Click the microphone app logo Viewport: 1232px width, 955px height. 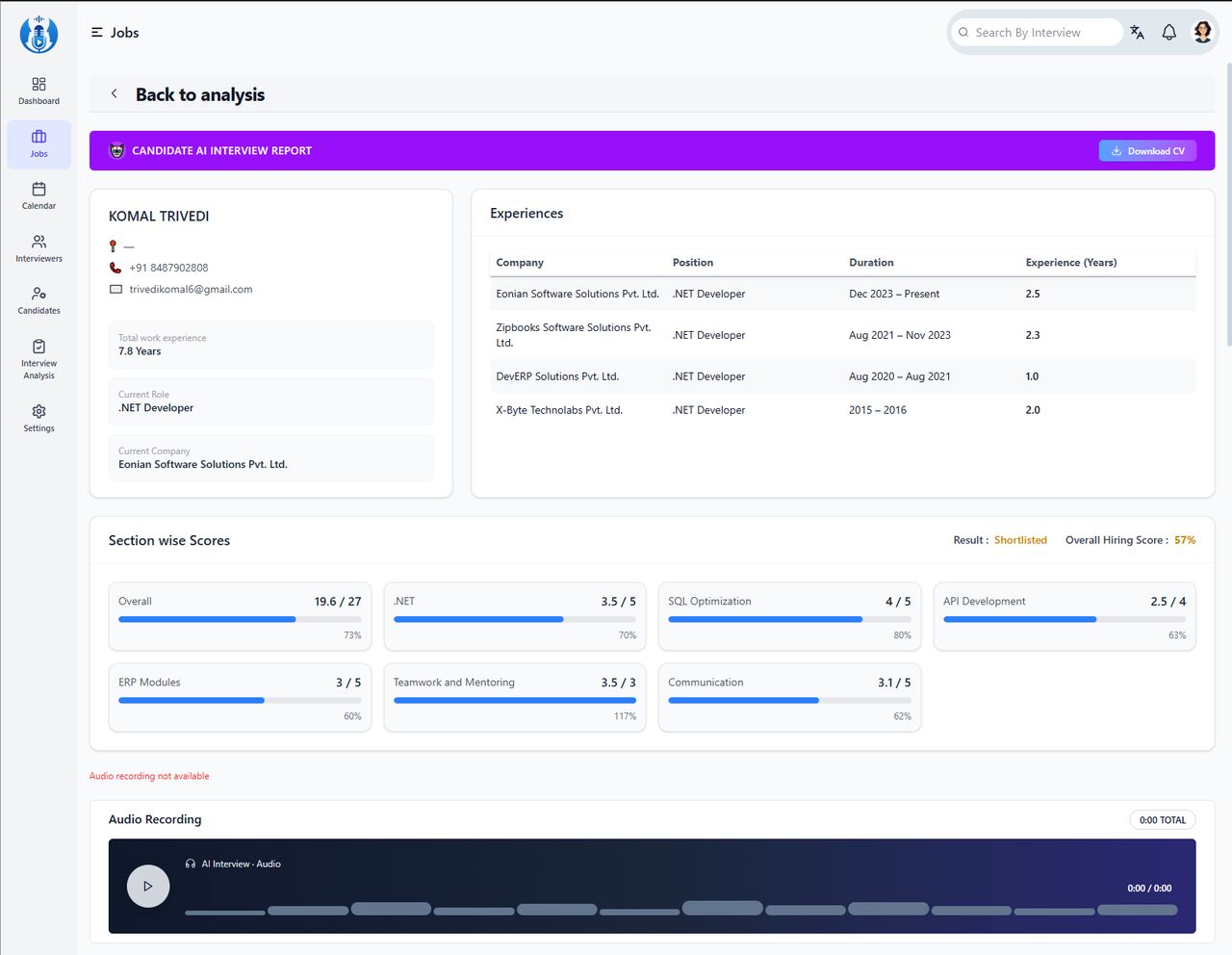pyautogui.click(x=38, y=34)
